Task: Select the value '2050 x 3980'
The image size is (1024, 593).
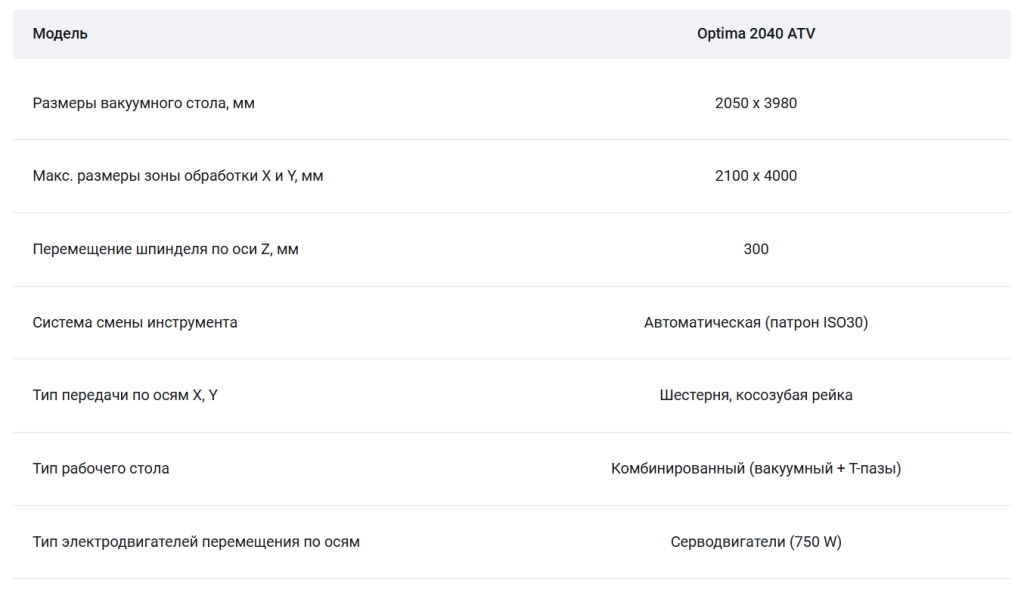Action: [x=756, y=103]
